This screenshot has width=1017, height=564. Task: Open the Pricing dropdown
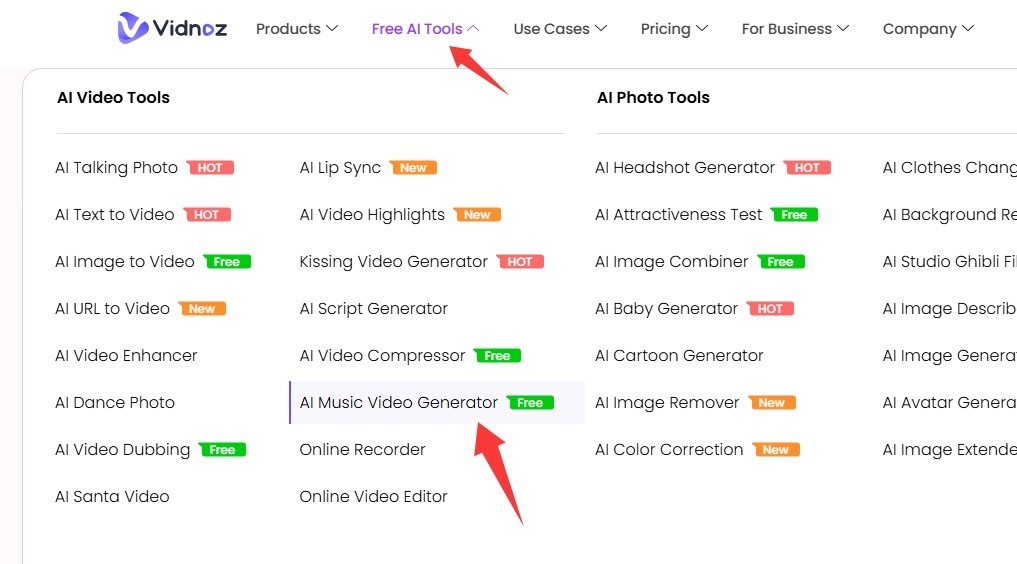674,29
